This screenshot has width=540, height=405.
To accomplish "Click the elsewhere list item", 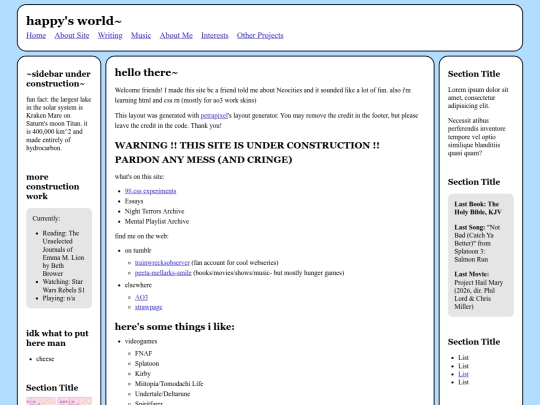I will tap(138, 285).
